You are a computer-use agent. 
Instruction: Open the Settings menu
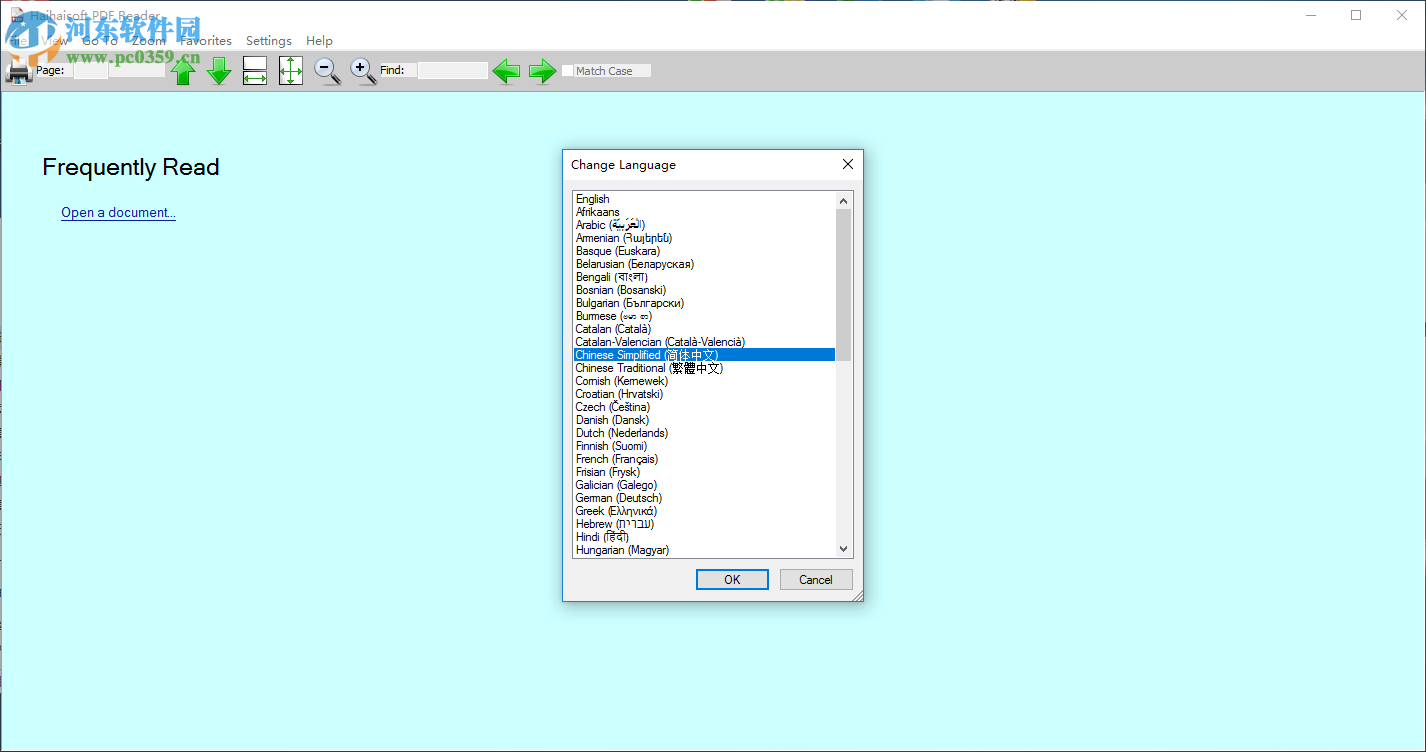(x=268, y=41)
